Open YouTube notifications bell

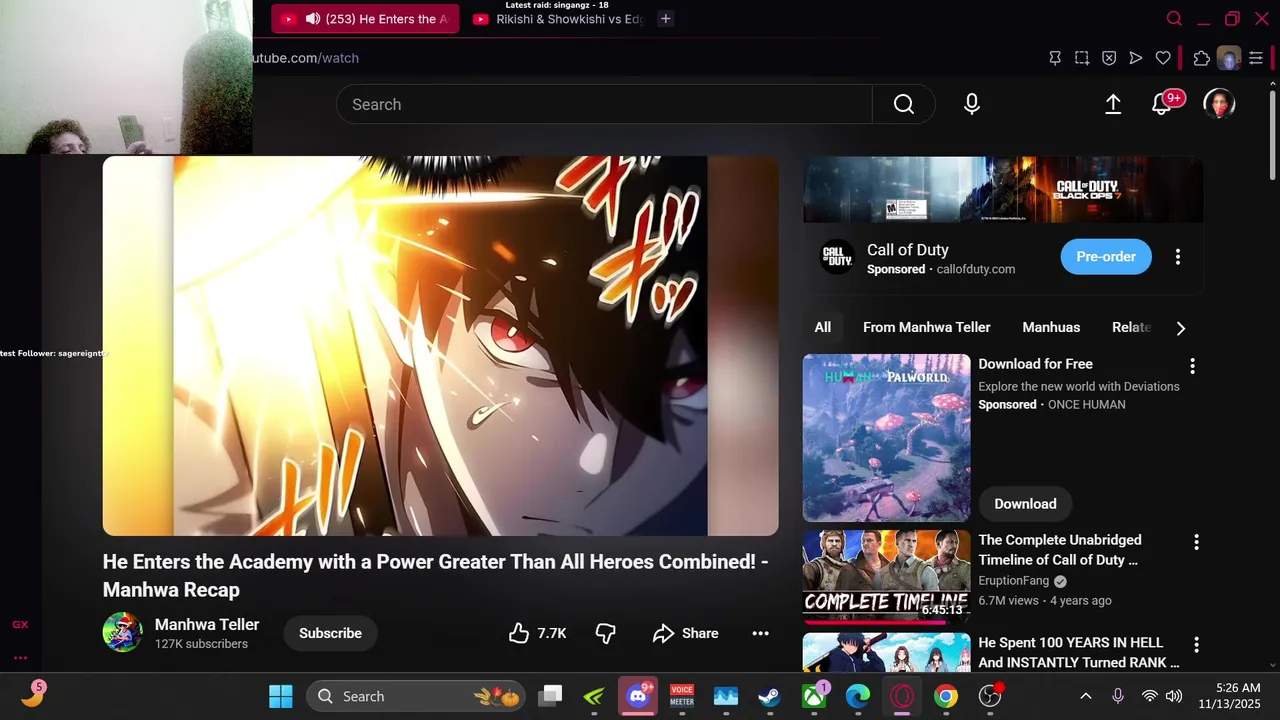1161,104
